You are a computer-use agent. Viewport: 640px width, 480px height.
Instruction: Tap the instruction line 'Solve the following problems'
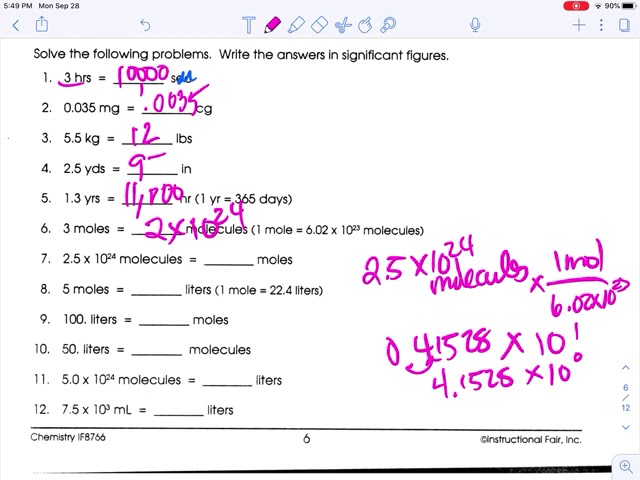122,54
